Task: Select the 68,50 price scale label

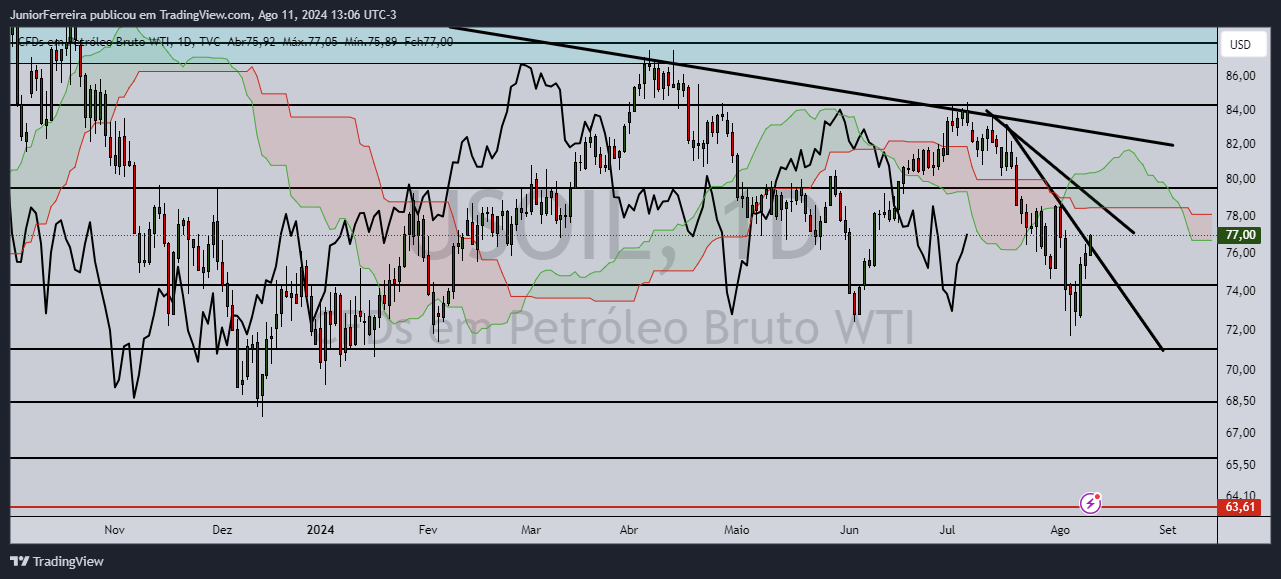Action: pyautogui.click(x=1240, y=401)
